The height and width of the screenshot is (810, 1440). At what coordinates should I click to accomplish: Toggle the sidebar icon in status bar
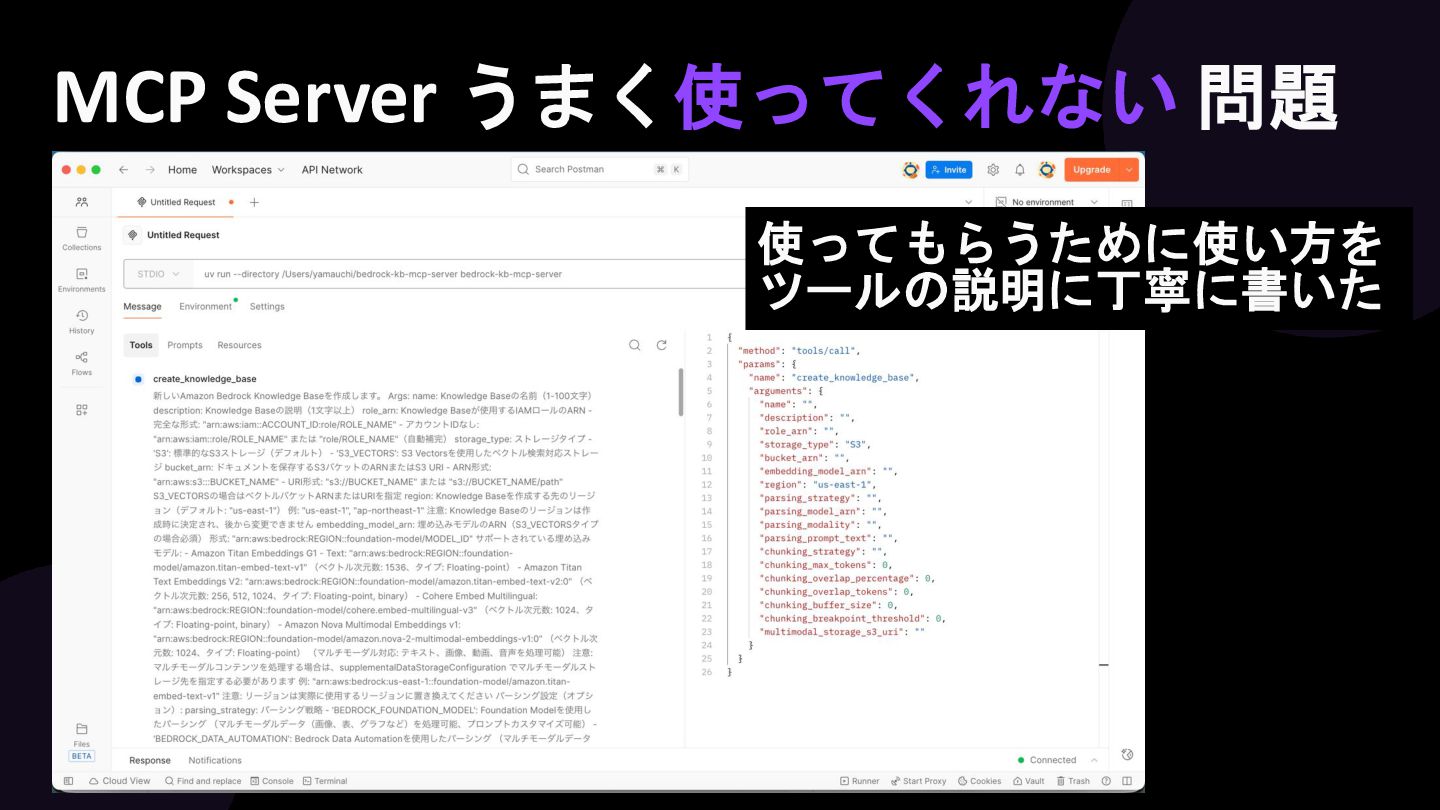(x=69, y=781)
